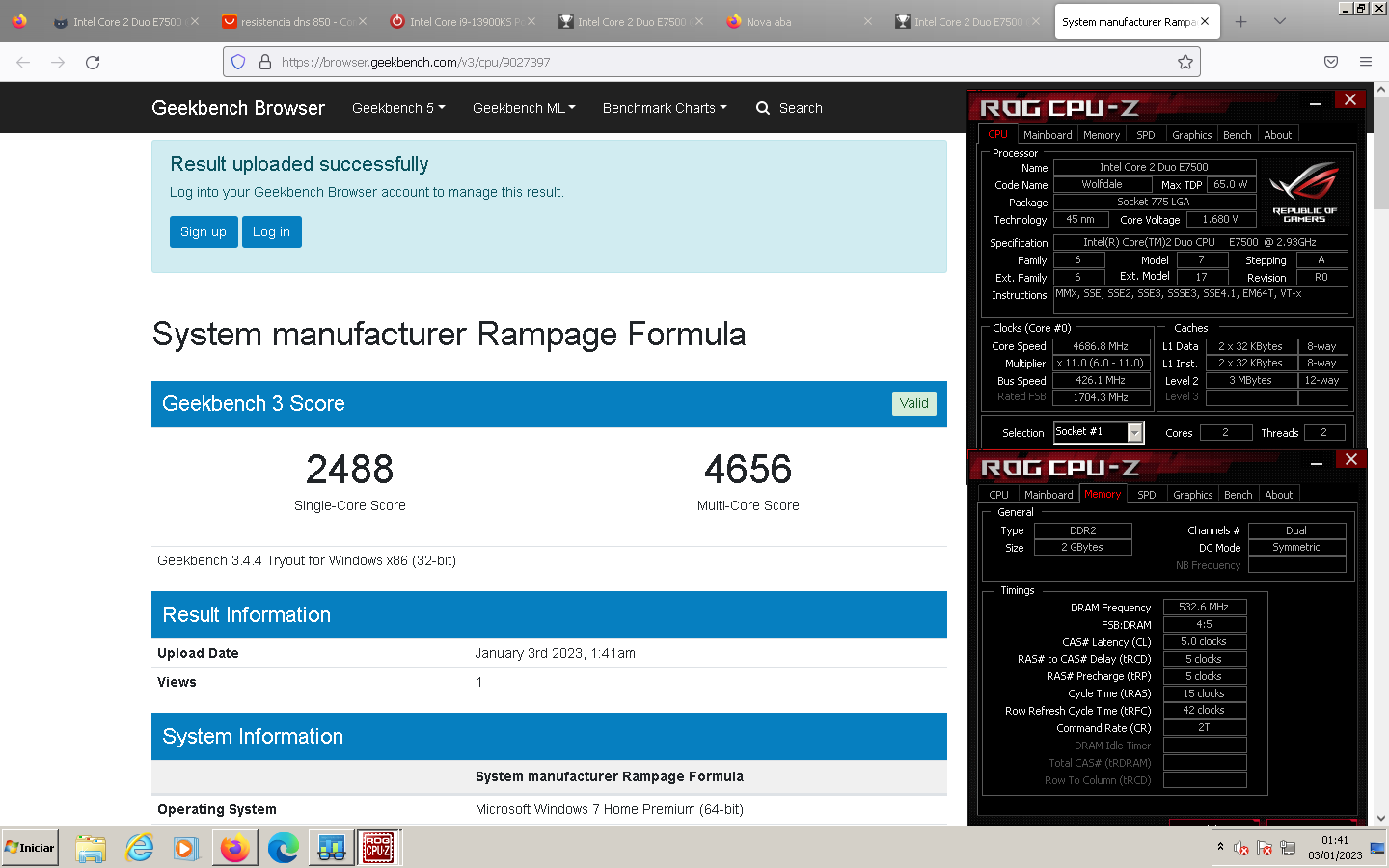Screen dimensions: 1389x868
Task: Open Bench tab in upper CPU-Z window
Action: click(1238, 135)
